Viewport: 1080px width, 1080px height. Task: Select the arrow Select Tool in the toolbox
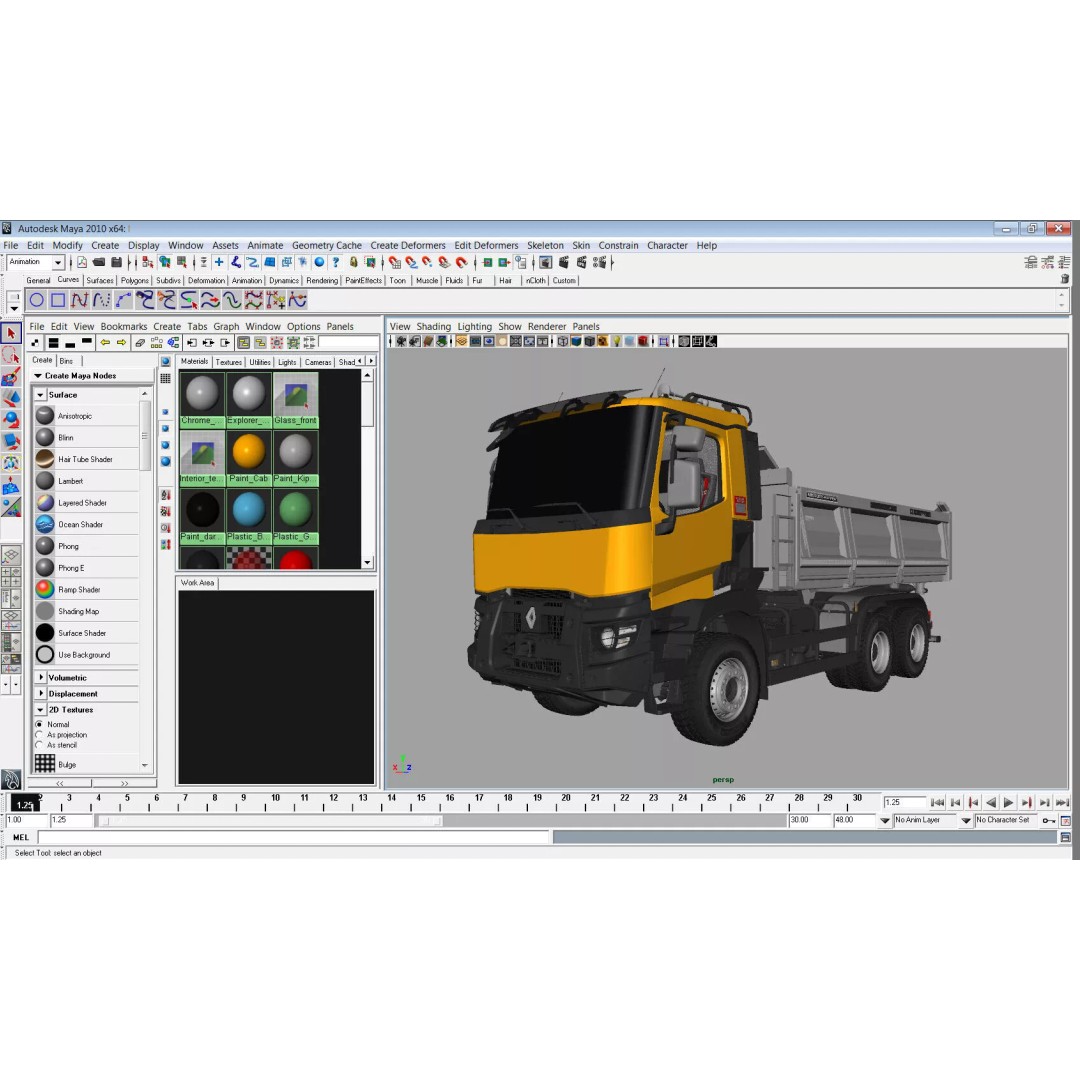tap(11, 333)
